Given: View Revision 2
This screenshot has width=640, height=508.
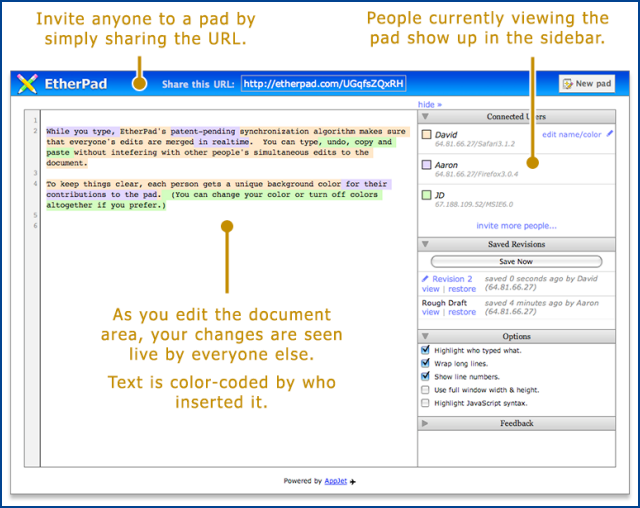Looking at the screenshot, I should 431,289.
